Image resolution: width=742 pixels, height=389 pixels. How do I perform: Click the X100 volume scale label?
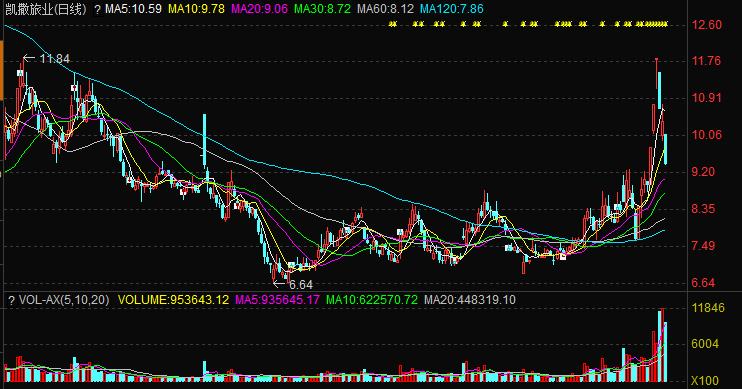click(705, 380)
